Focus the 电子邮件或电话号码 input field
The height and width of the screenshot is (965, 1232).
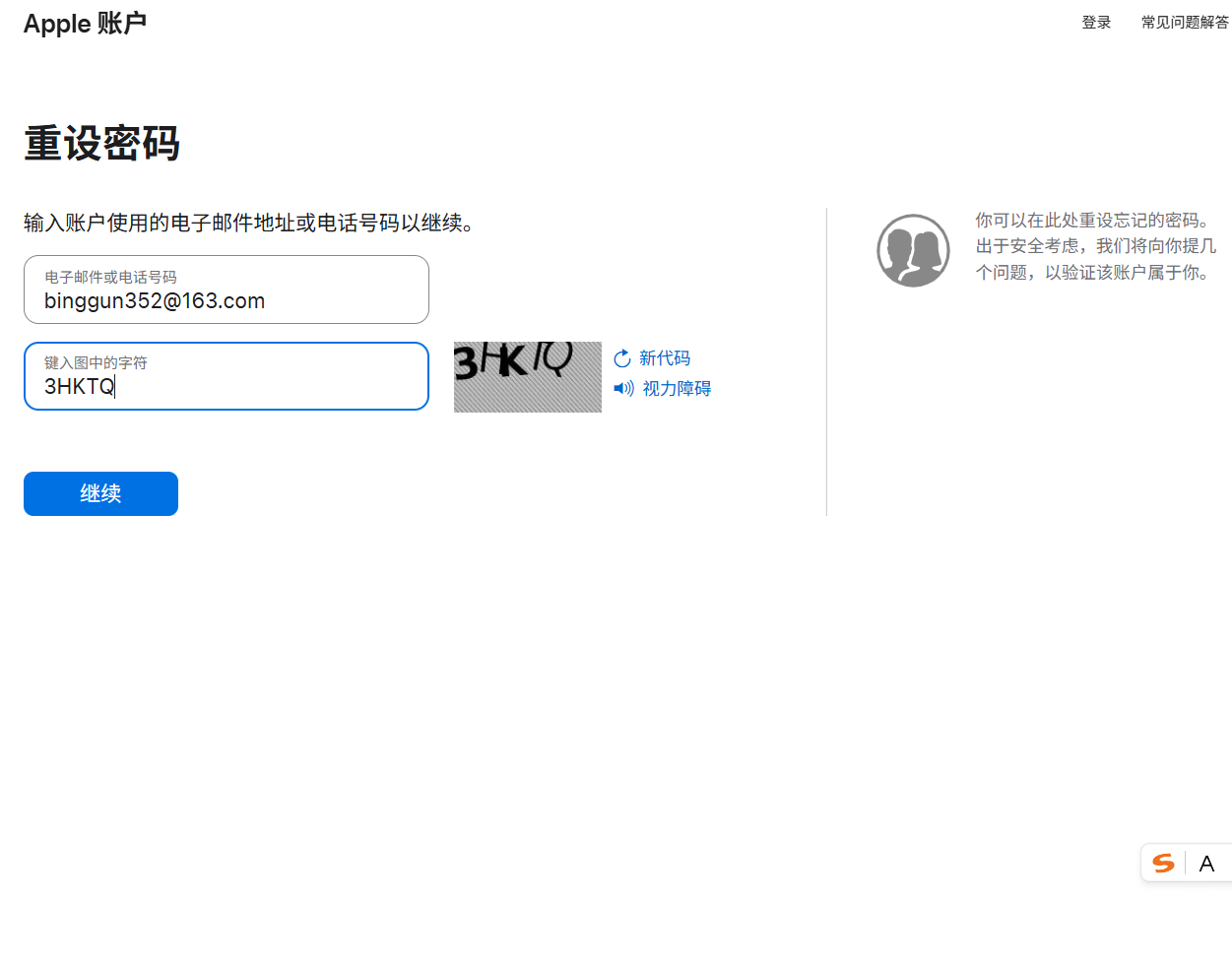(227, 289)
